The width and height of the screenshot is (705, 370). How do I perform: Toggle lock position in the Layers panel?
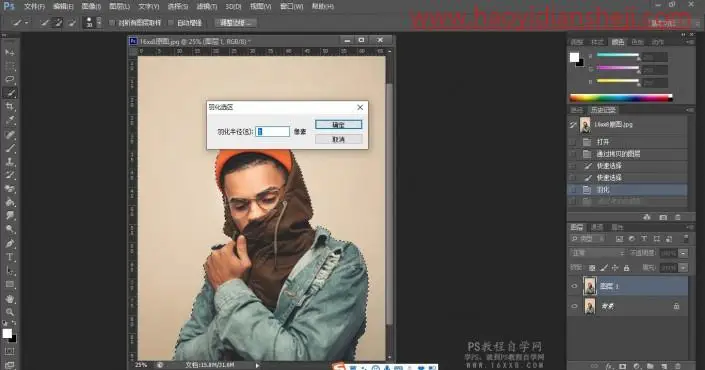[615, 268]
